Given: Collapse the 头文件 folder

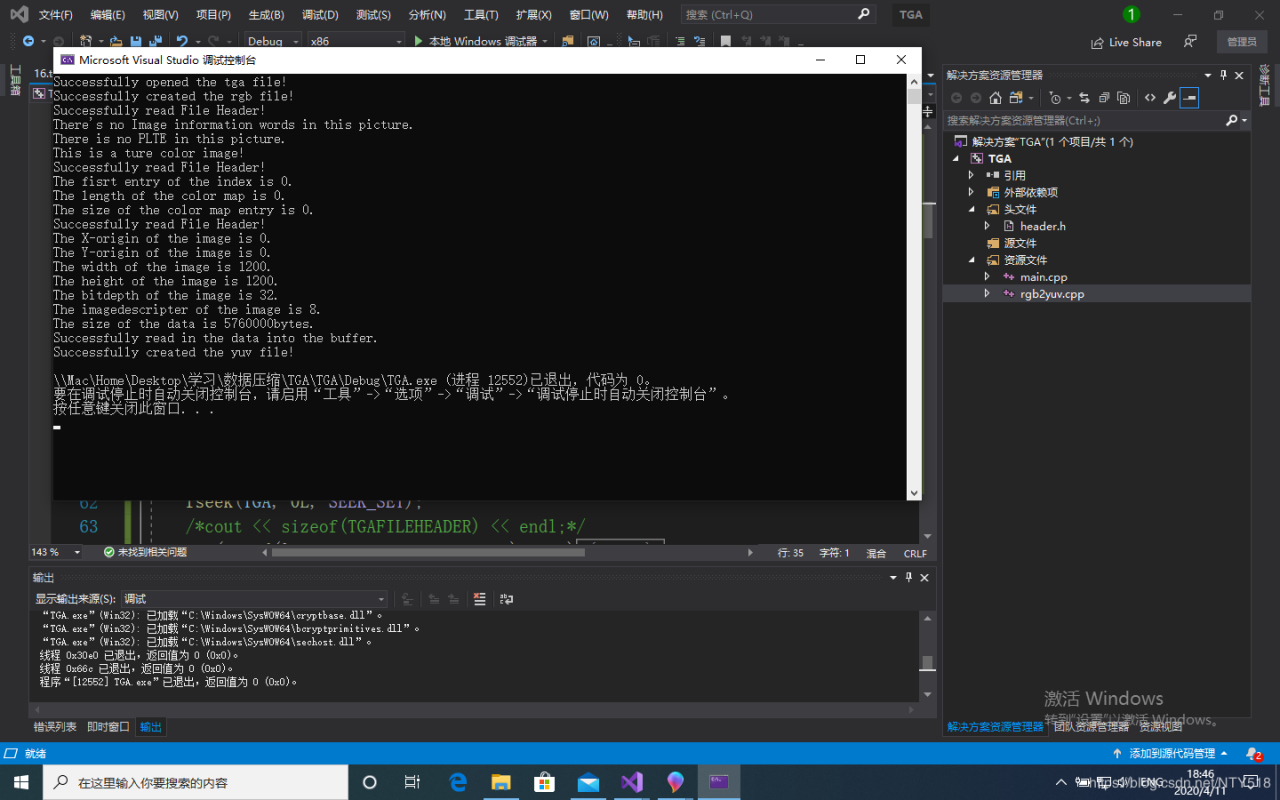Looking at the screenshot, I should [x=971, y=209].
